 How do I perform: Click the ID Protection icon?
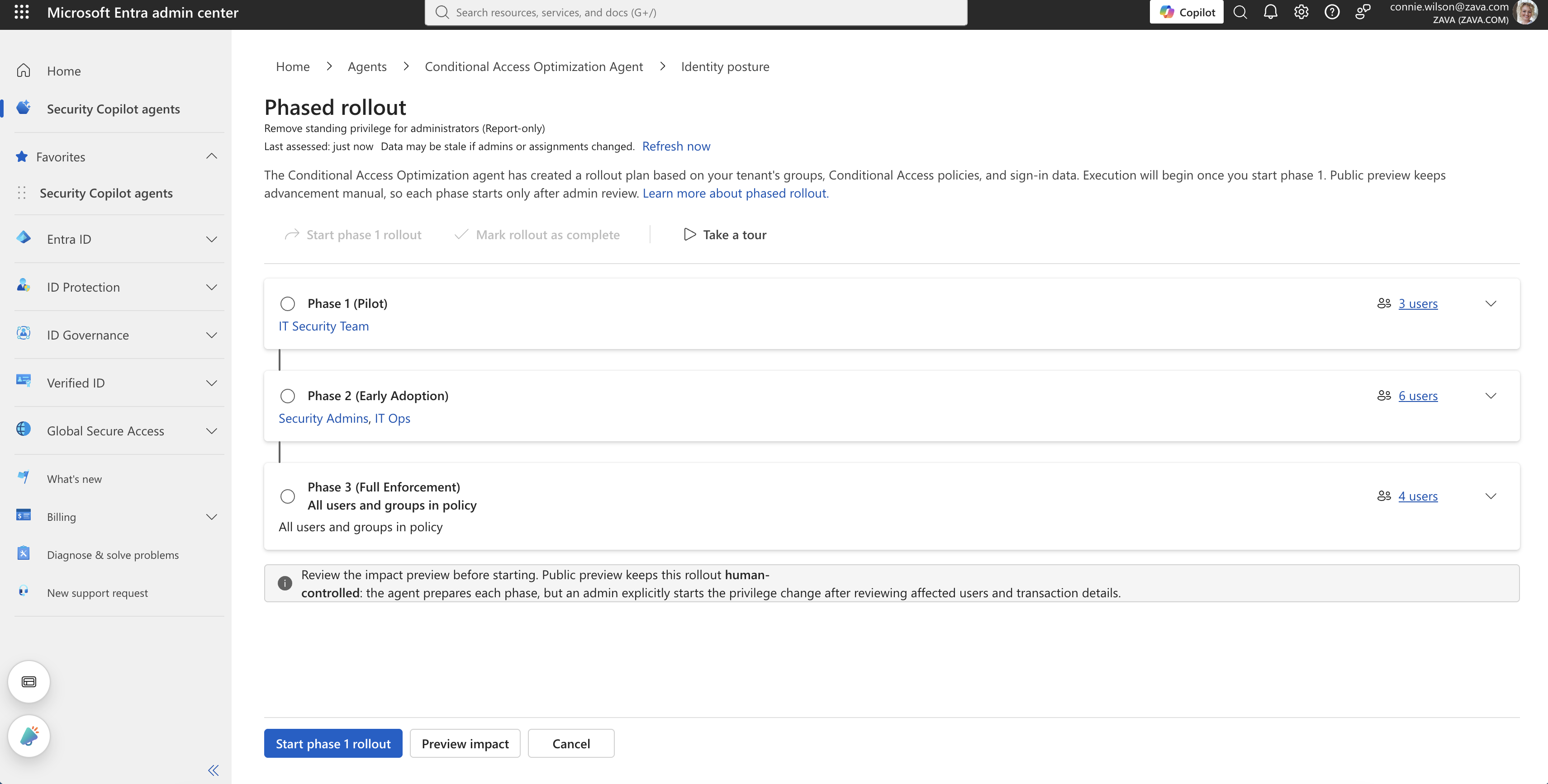coord(24,285)
